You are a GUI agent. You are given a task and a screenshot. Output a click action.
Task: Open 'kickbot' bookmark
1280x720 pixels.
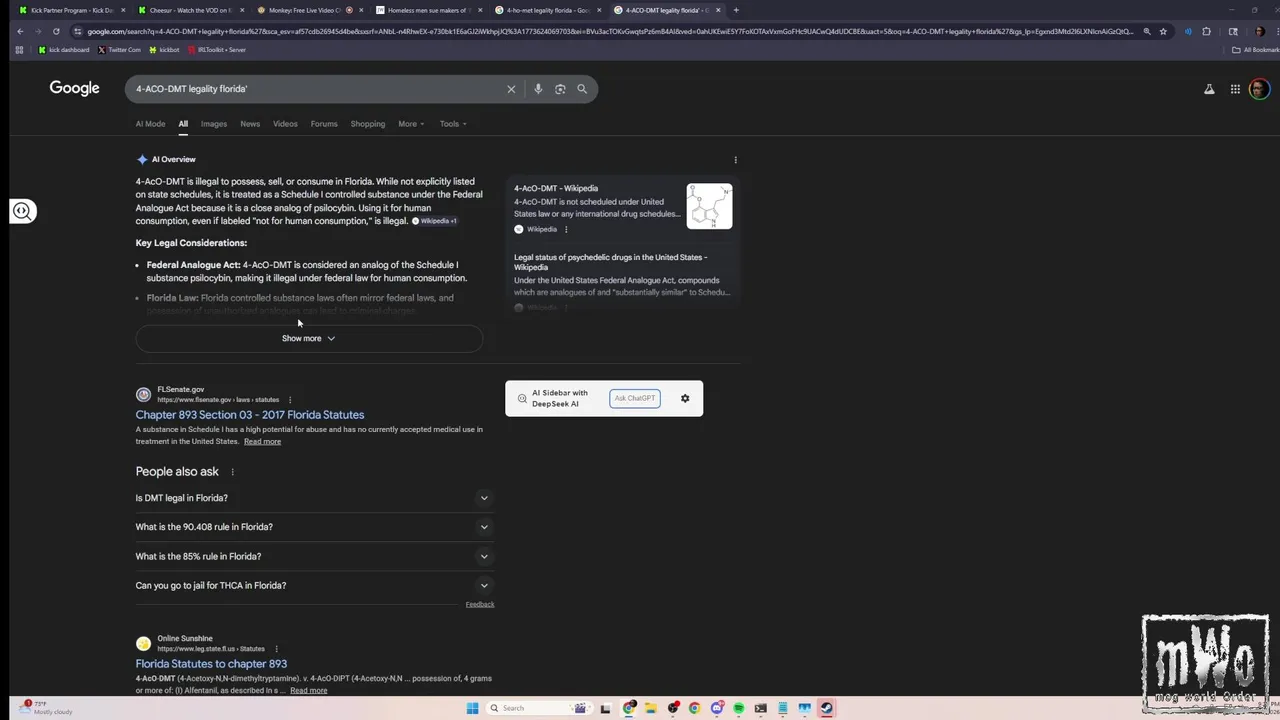pyautogui.click(x=164, y=50)
